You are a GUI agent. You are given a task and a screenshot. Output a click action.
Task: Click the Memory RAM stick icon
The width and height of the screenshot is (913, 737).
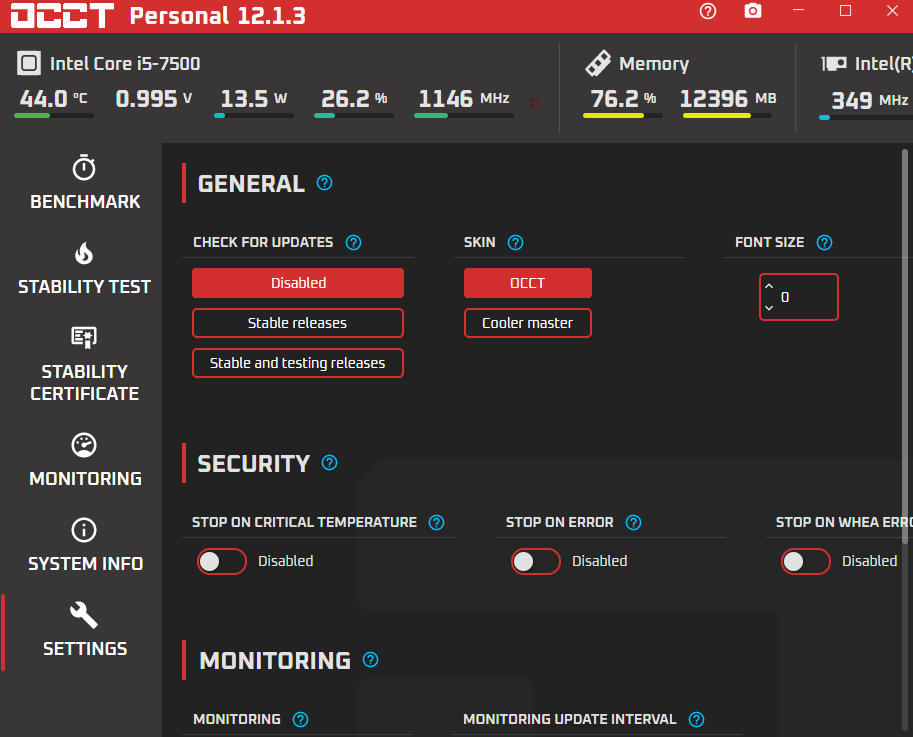[598, 63]
